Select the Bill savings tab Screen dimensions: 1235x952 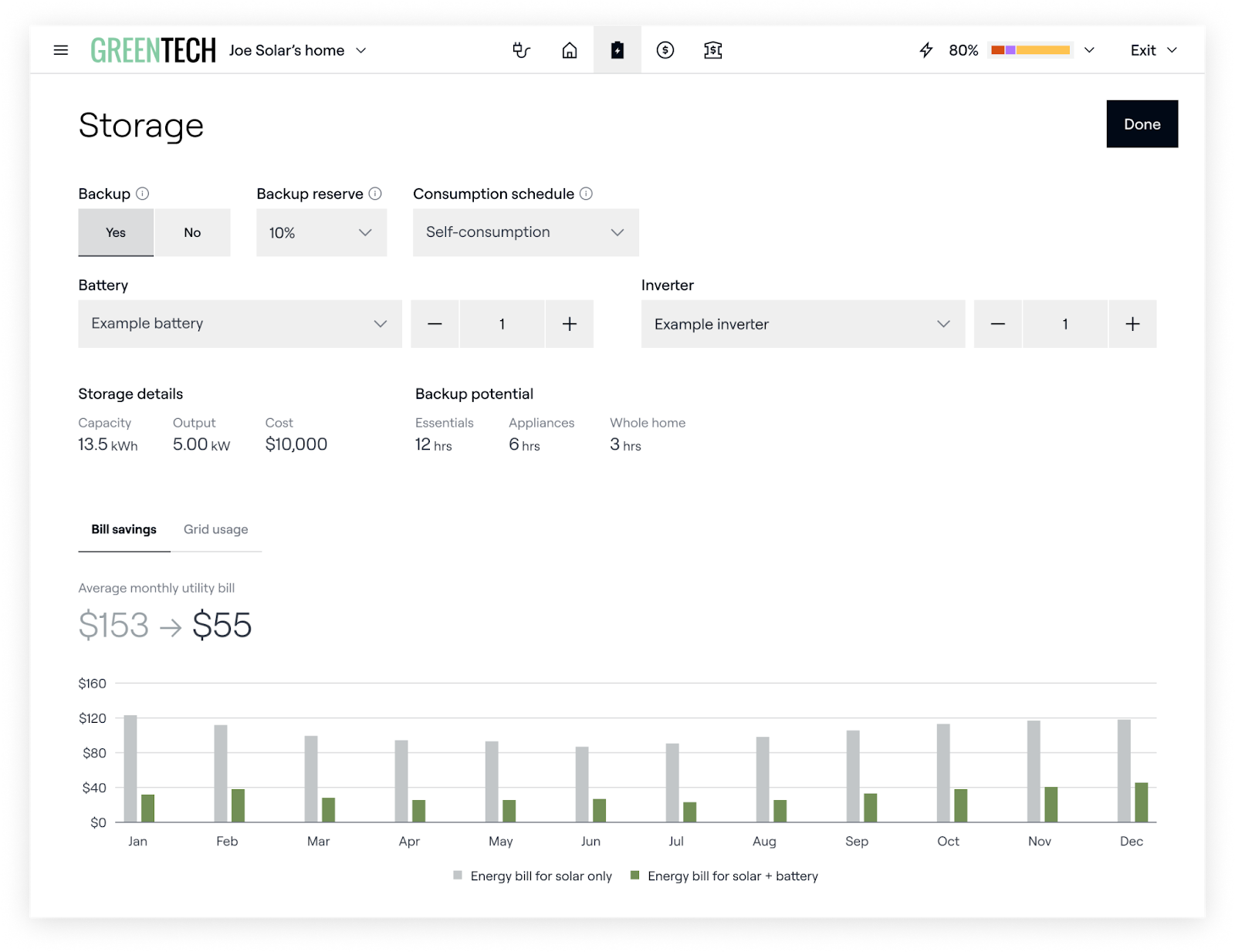(x=123, y=529)
